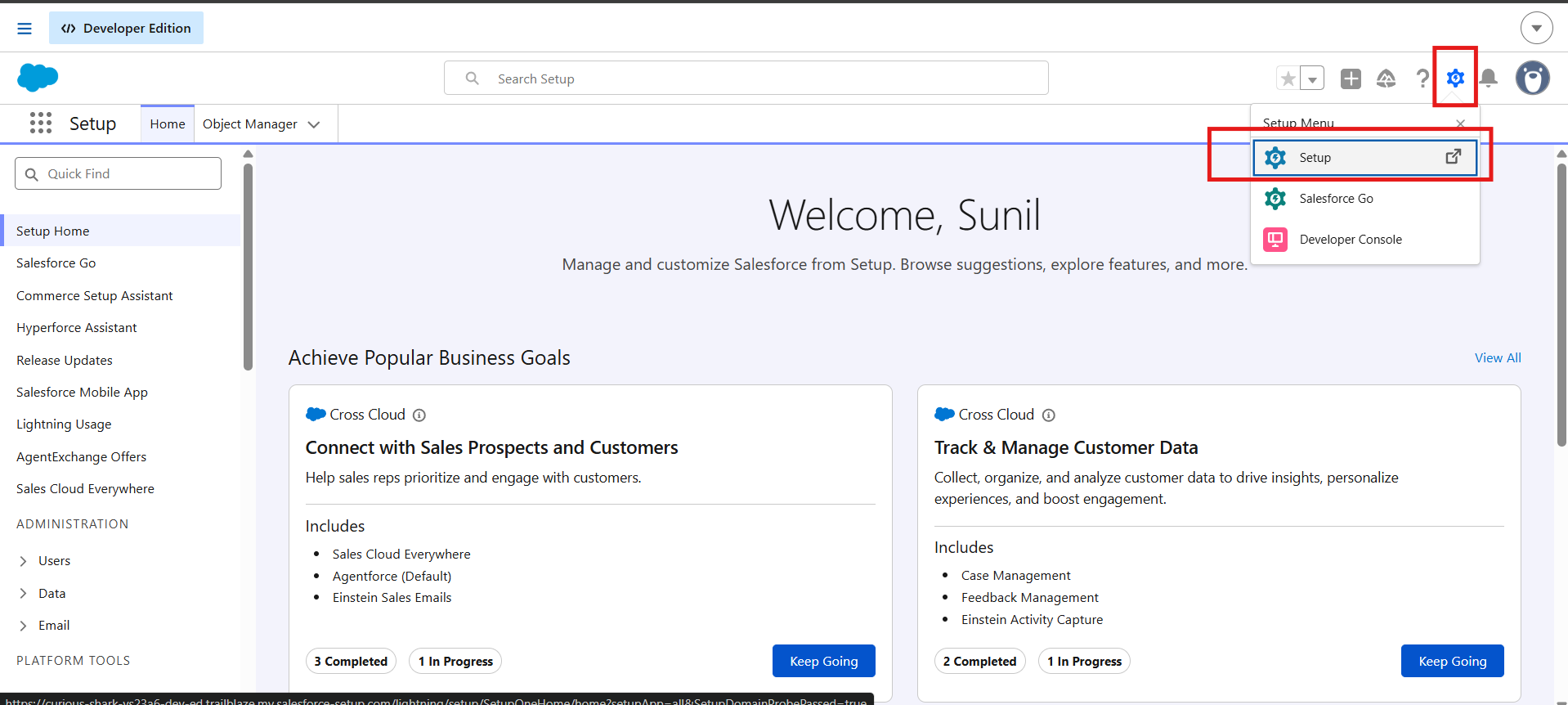Viewport: 1568px width, 705px height.
Task: Switch to the Home tab
Action: pos(168,124)
